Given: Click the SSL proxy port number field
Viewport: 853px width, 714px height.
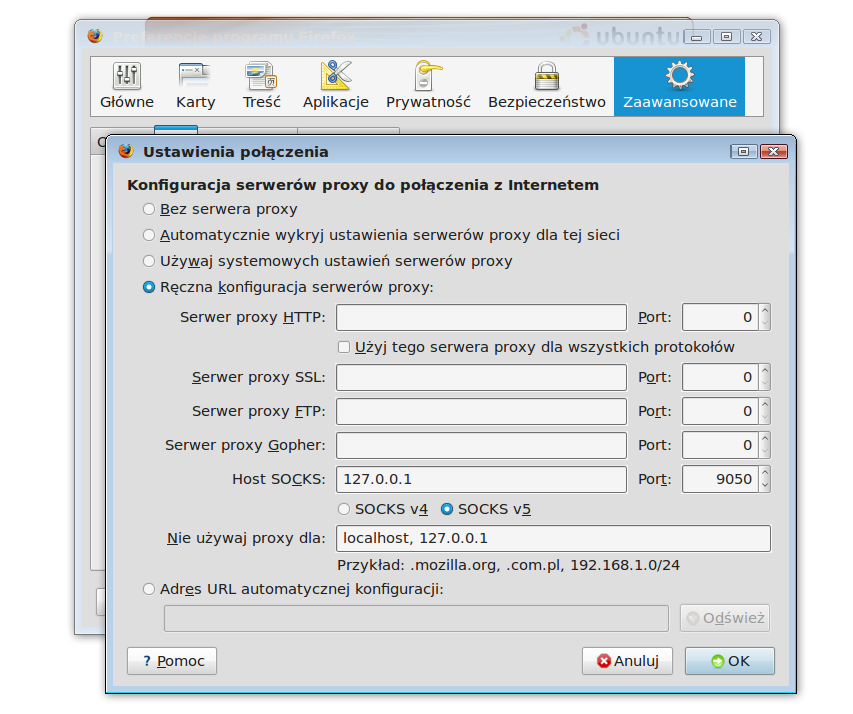Looking at the screenshot, I should pos(721,377).
